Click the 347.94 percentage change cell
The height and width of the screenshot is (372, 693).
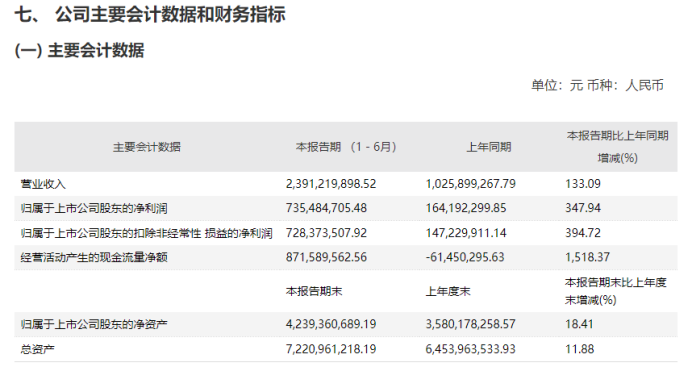583,208
